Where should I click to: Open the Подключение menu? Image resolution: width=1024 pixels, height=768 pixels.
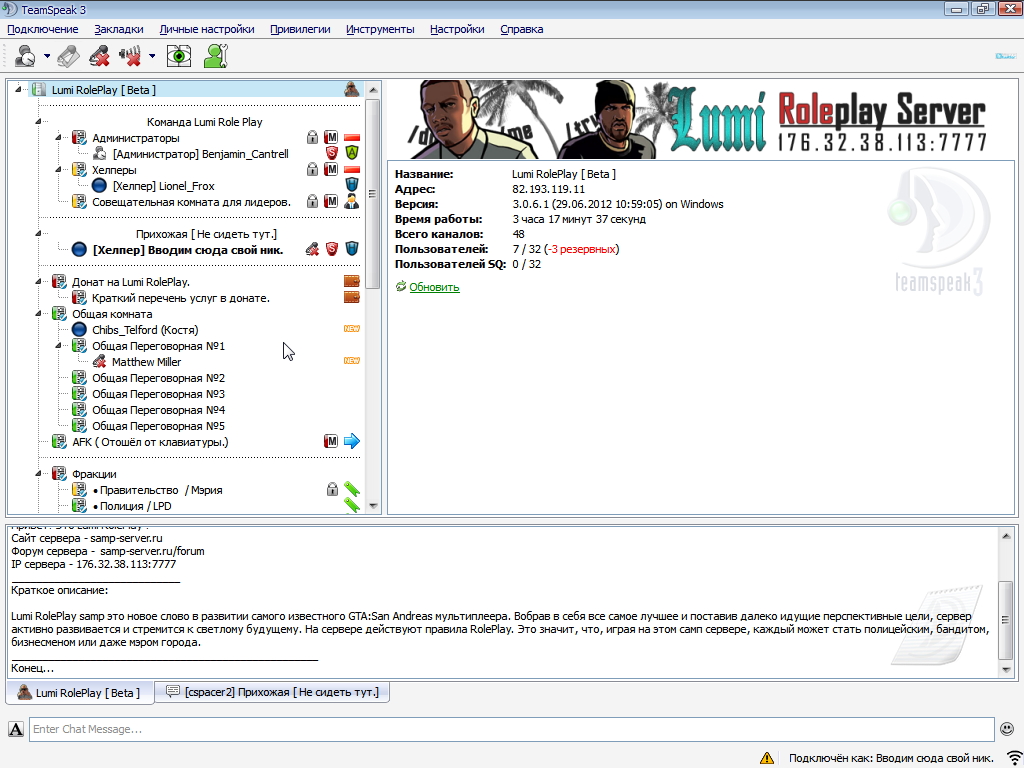42,29
